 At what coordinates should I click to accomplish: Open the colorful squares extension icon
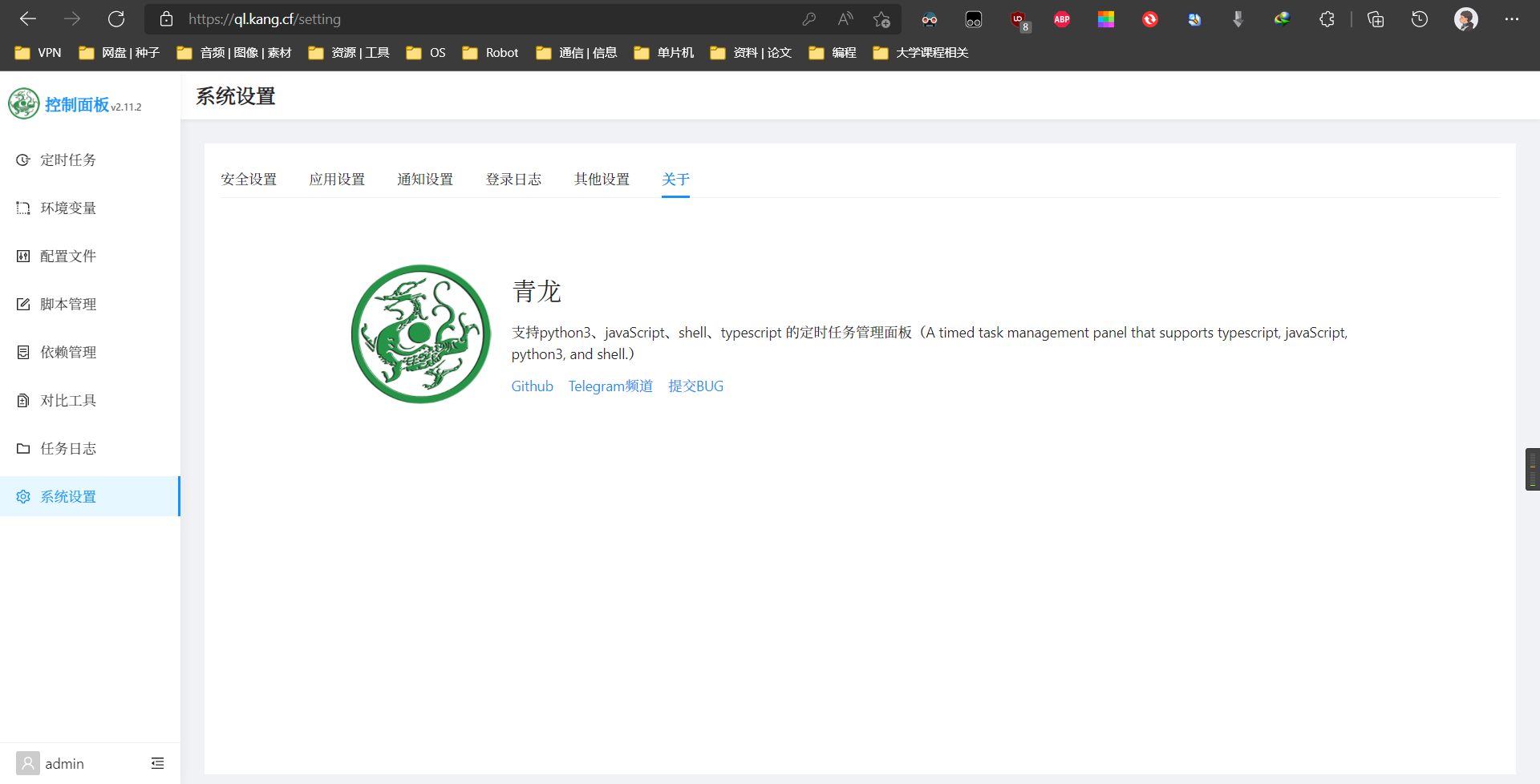pyautogui.click(x=1106, y=19)
